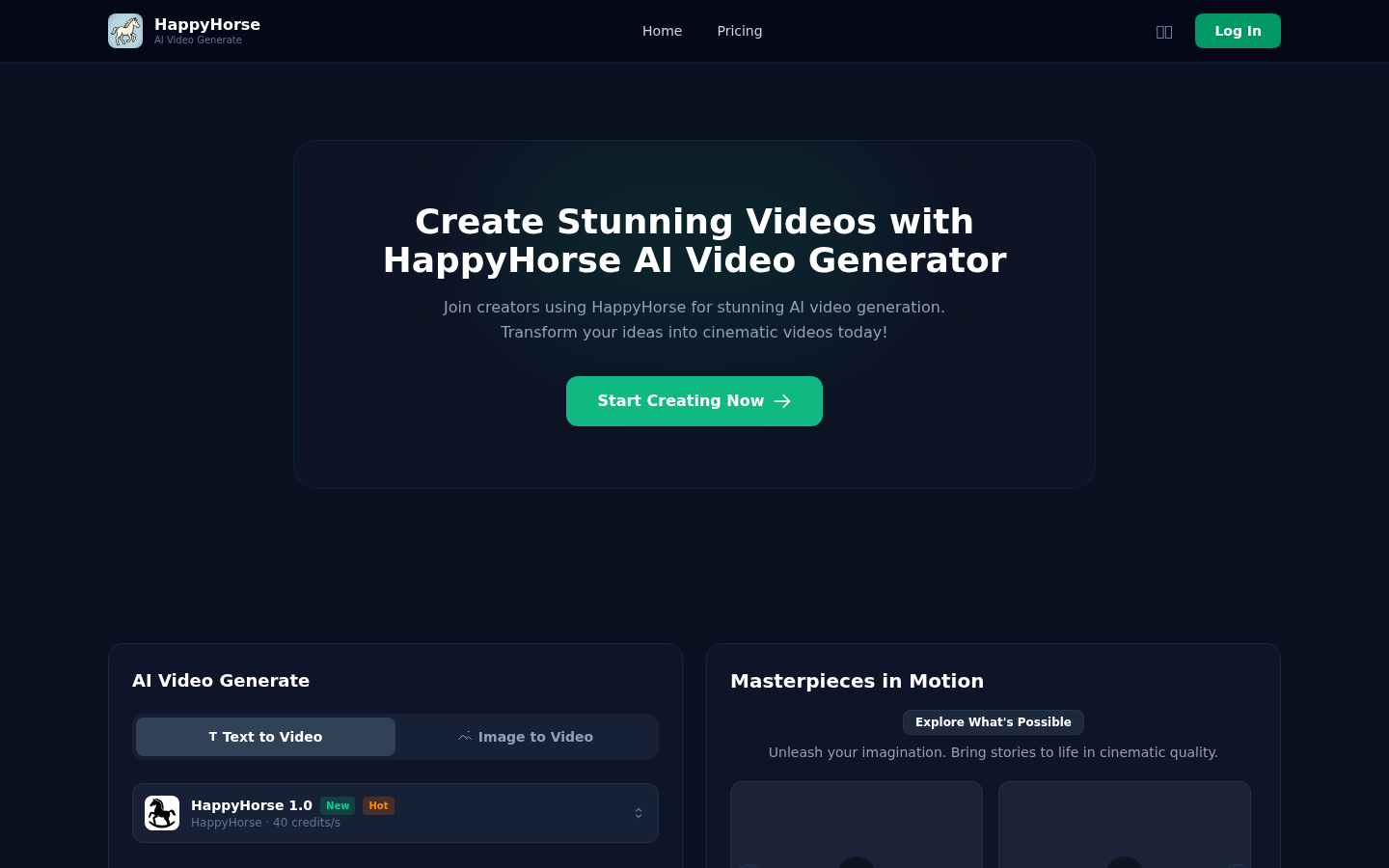Expand the HappyHorse 1.0 model selector chevron
1389x868 pixels.
click(x=639, y=813)
